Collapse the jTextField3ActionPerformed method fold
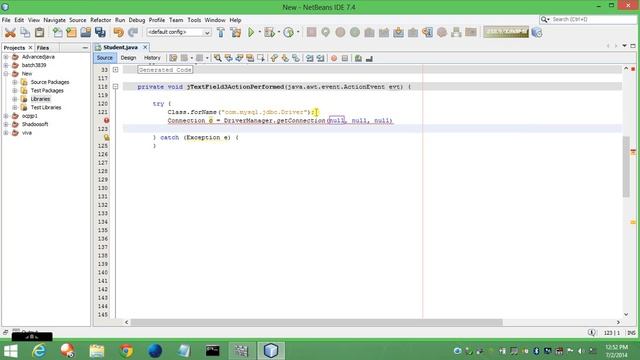 click(x=116, y=87)
